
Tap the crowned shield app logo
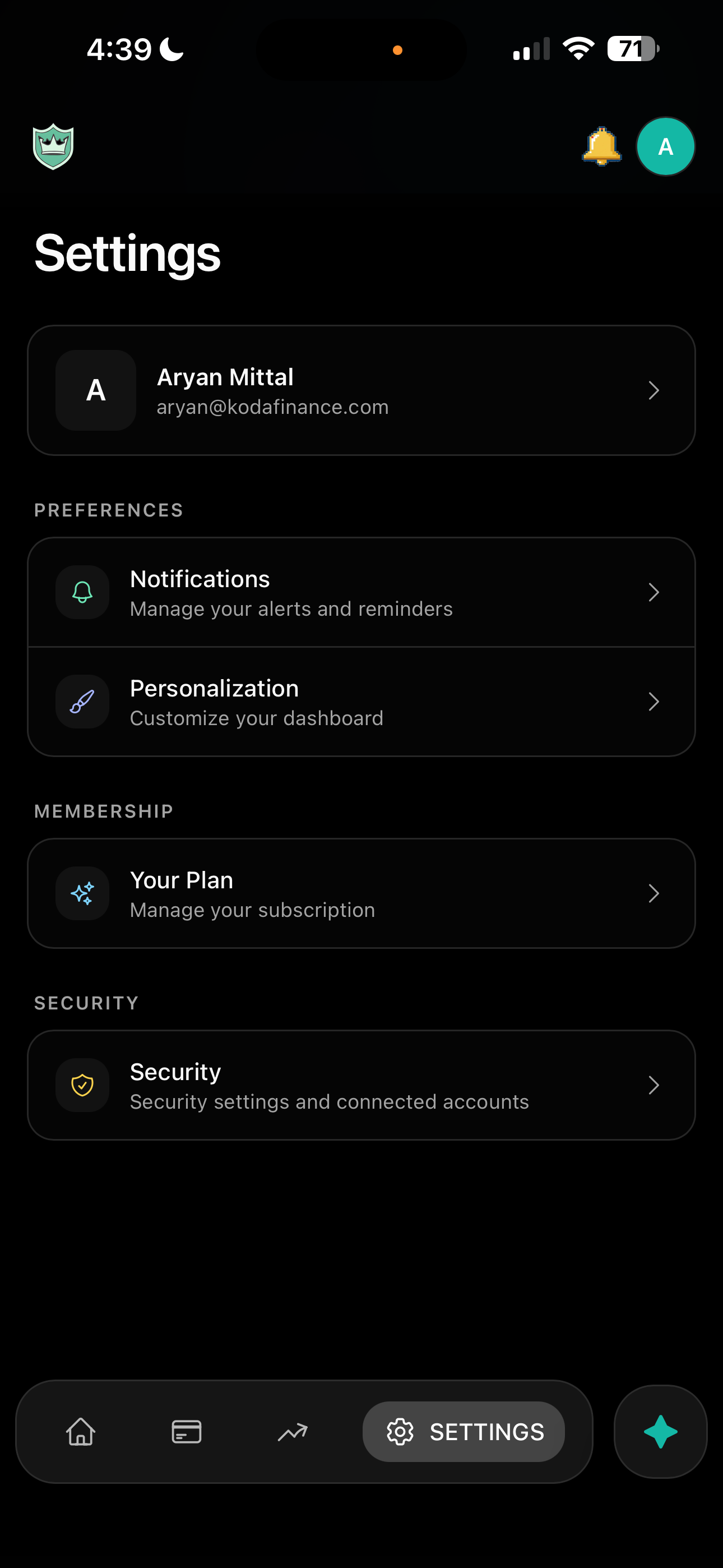(54, 147)
